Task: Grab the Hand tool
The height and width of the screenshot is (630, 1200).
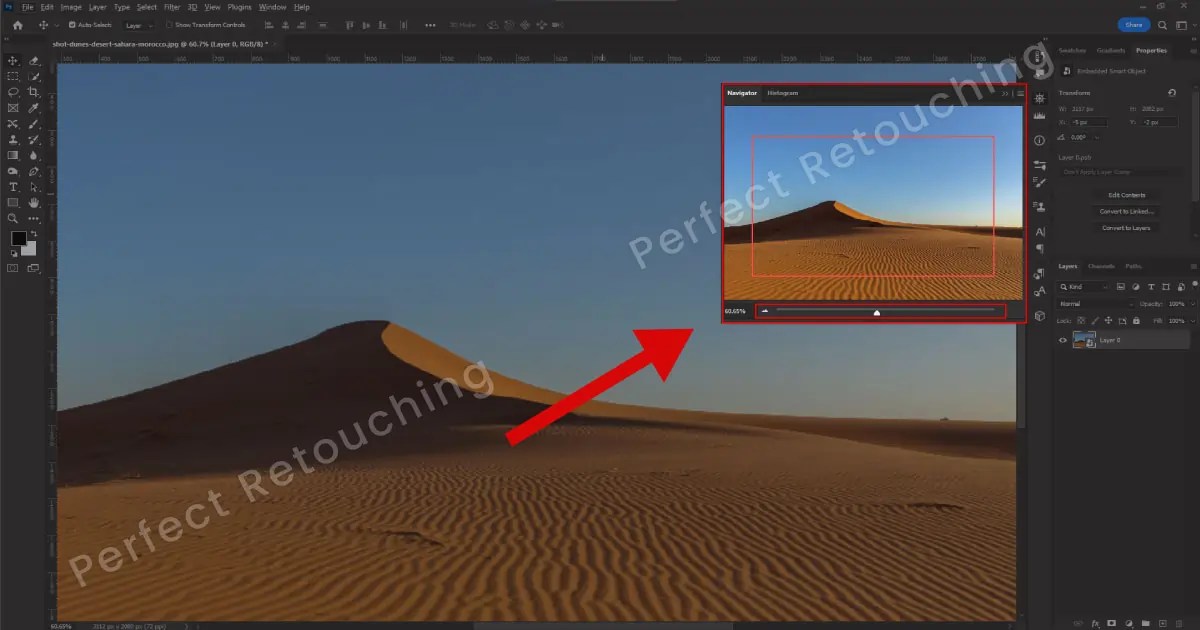Action: point(33,203)
